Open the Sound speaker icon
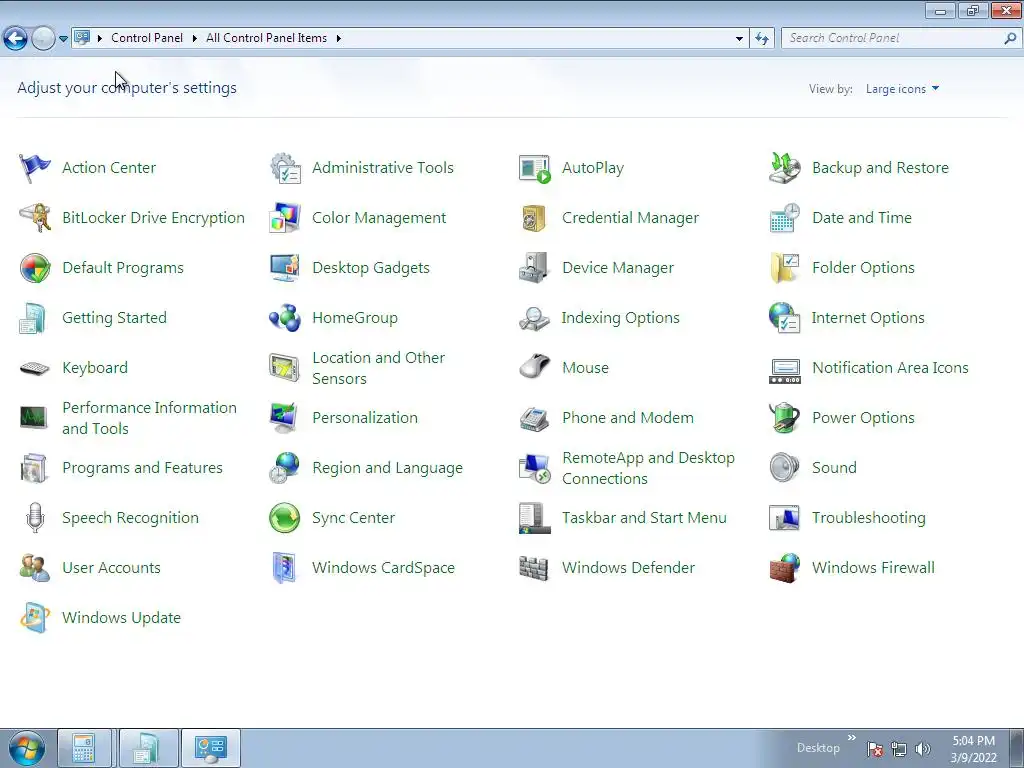 click(x=784, y=468)
